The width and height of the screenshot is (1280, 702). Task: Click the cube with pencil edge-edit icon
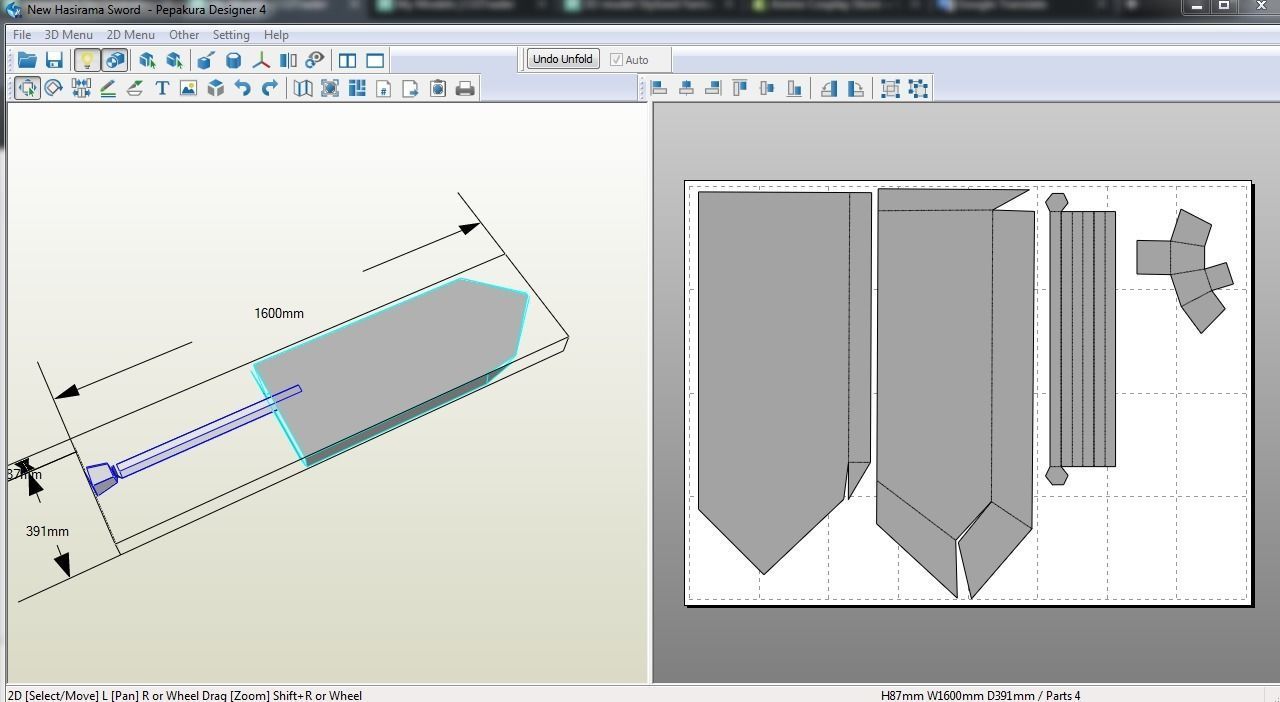[206, 60]
